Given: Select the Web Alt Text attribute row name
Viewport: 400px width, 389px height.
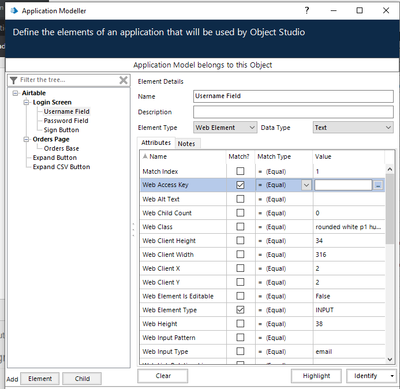Looking at the screenshot, I should click(x=161, y=199).
